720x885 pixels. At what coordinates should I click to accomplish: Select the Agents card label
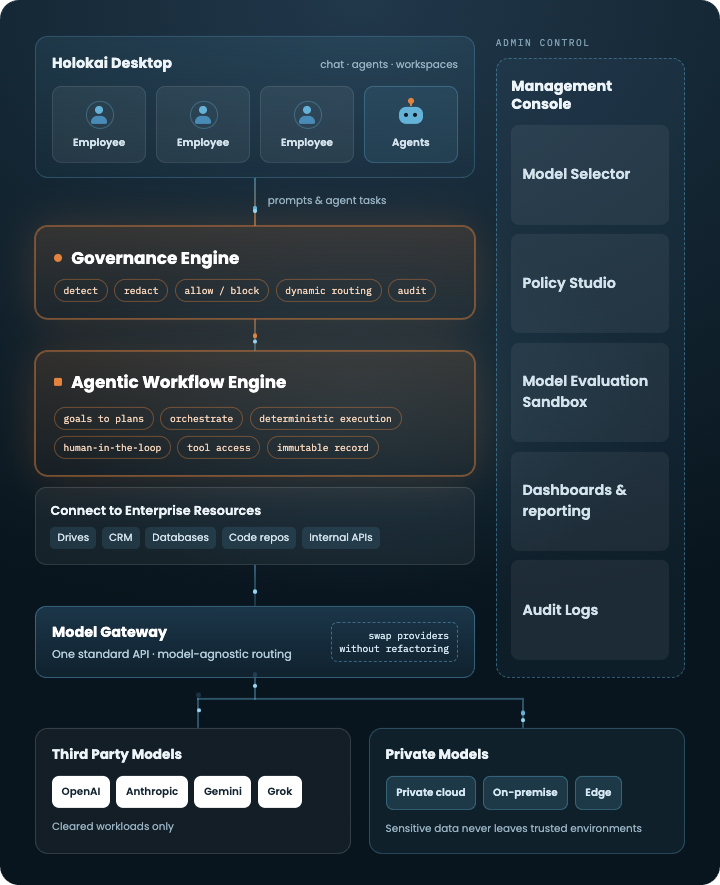click(x=411, y=142)
